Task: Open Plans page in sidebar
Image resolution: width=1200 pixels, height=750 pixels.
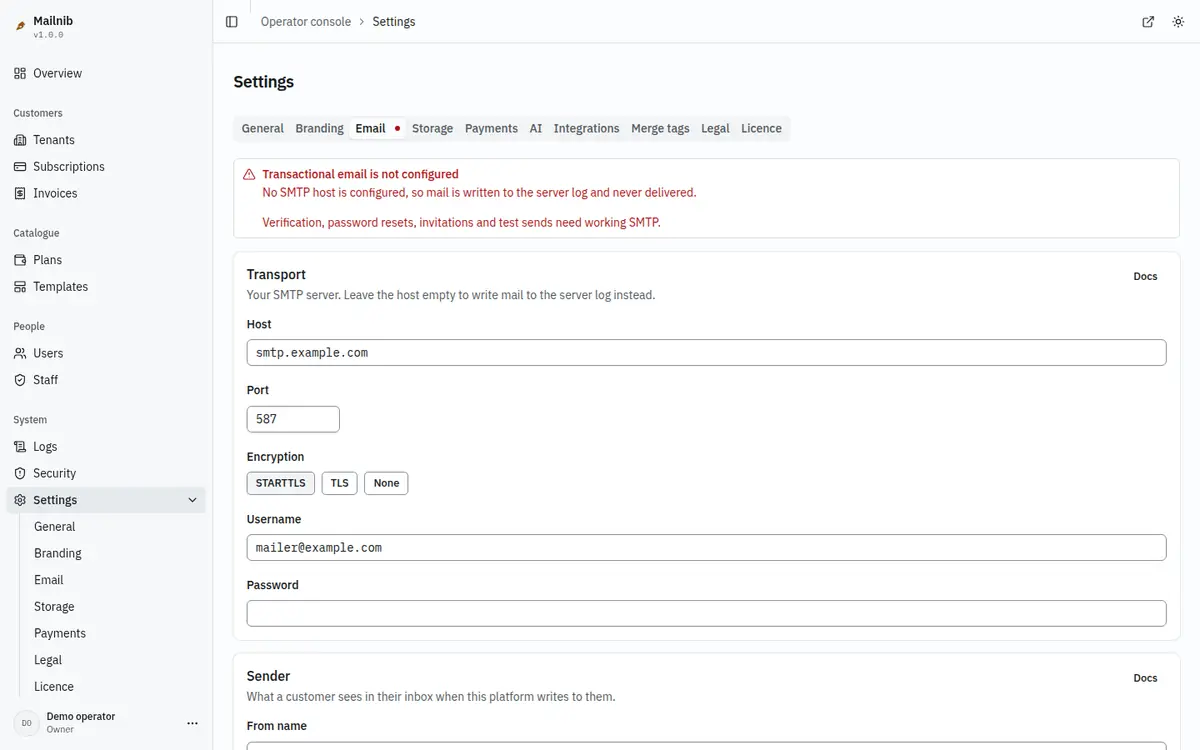Action: 106,260
